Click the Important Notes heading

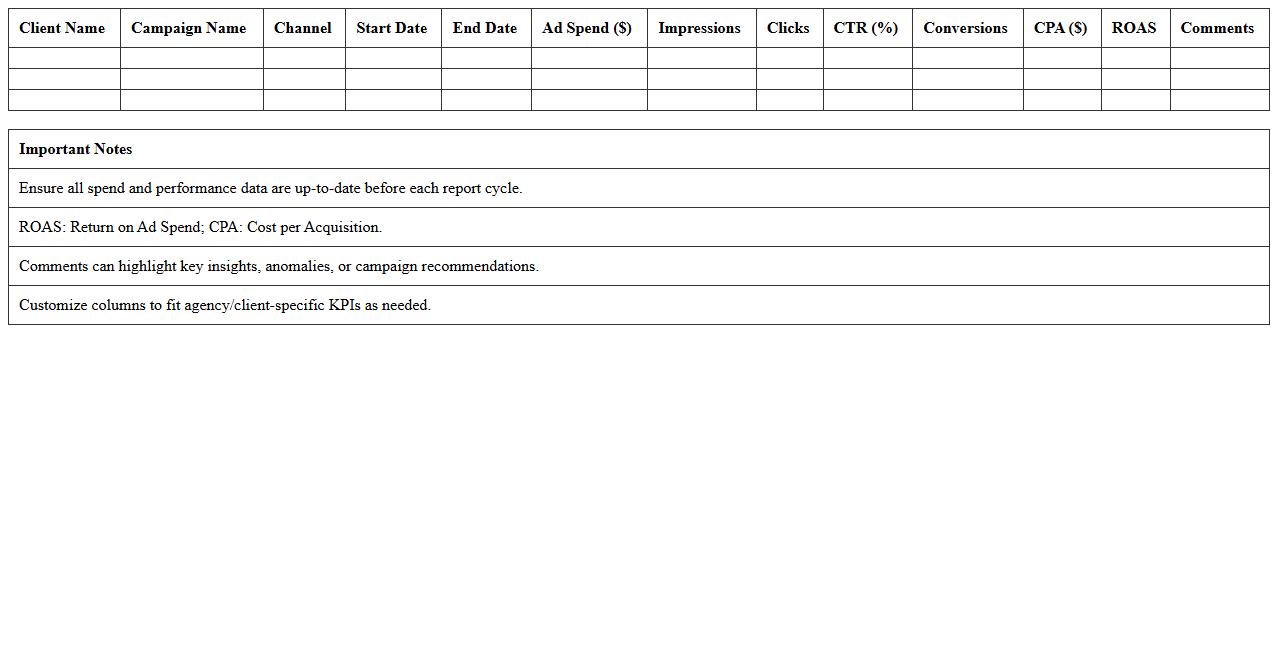[76, 149]
